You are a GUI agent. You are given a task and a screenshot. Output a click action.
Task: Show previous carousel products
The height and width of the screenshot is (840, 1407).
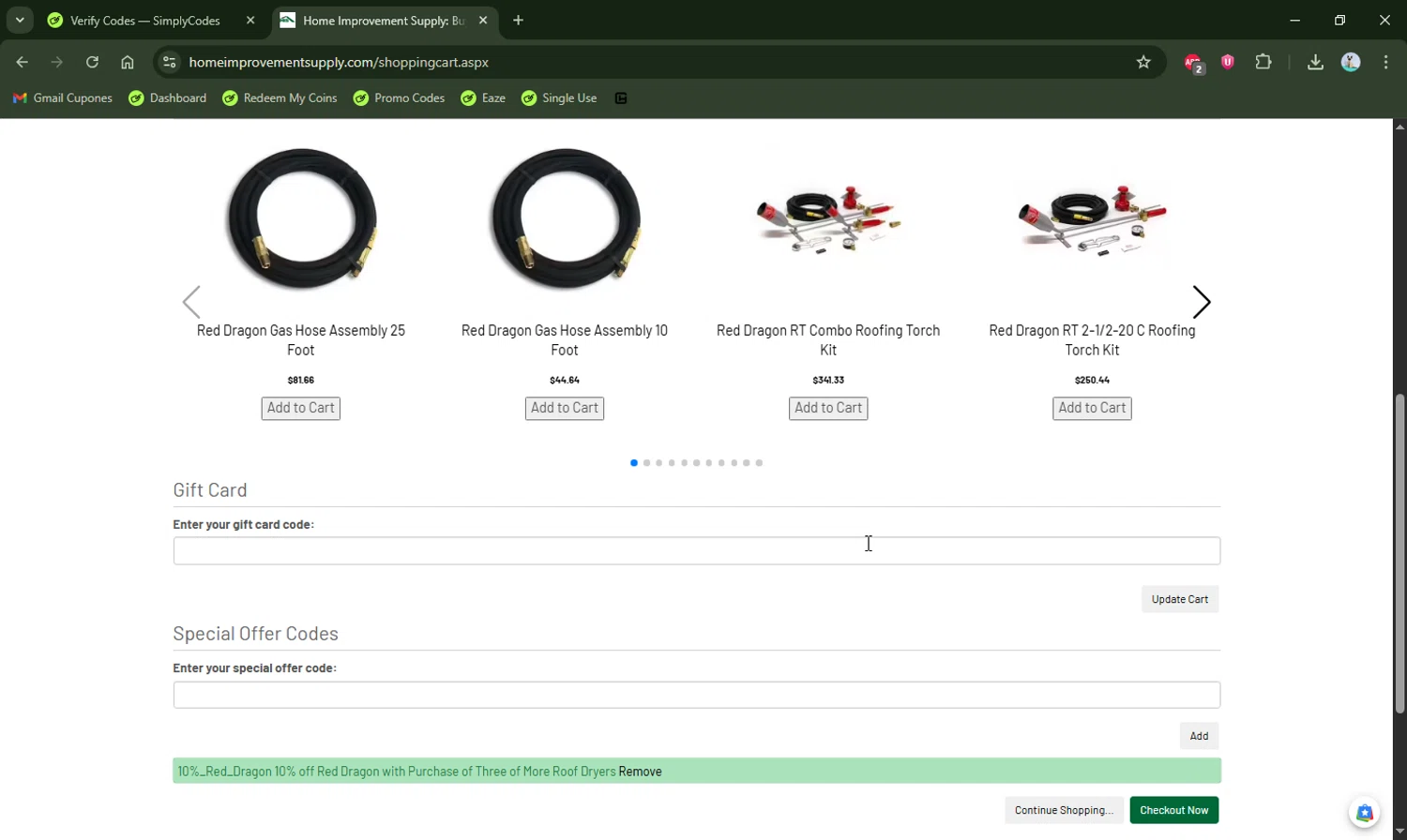click(191, 302)
